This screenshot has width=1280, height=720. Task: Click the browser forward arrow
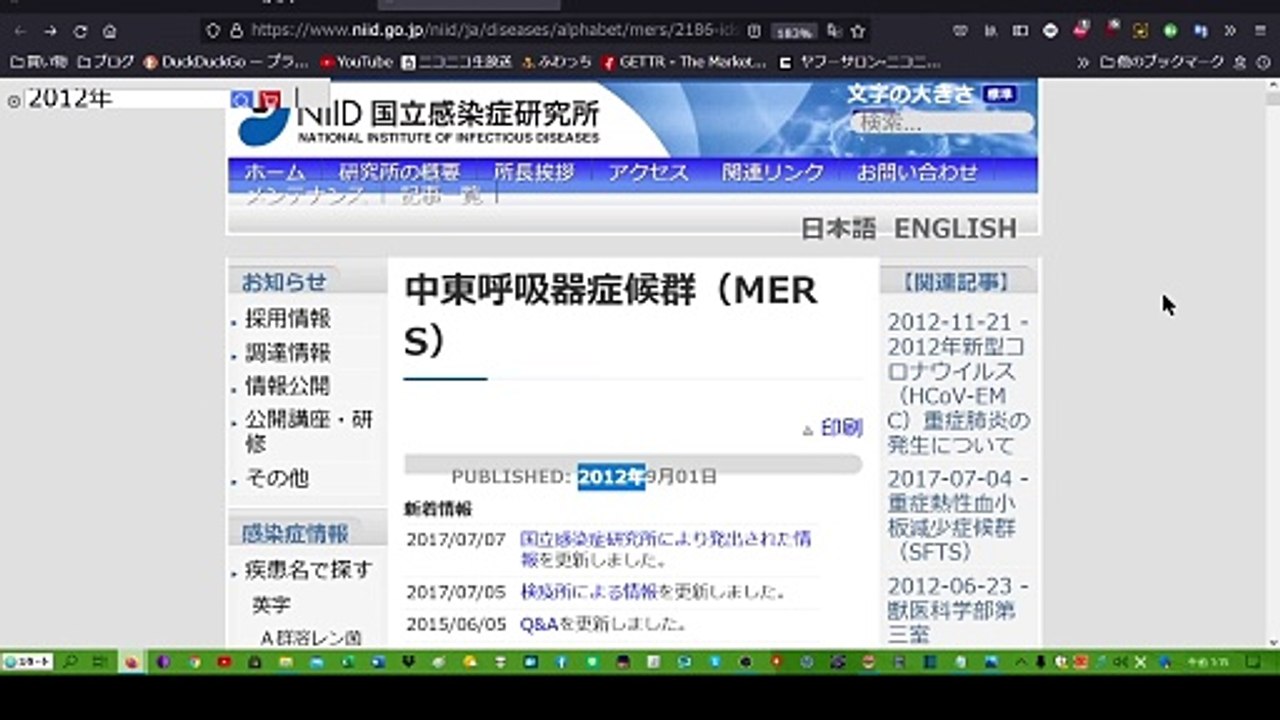pos(50,31)
